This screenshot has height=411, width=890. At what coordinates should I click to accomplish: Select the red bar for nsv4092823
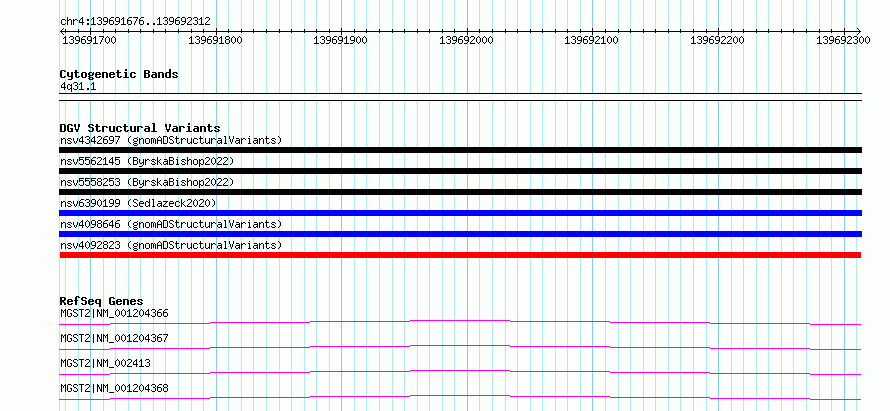[460, 255]
